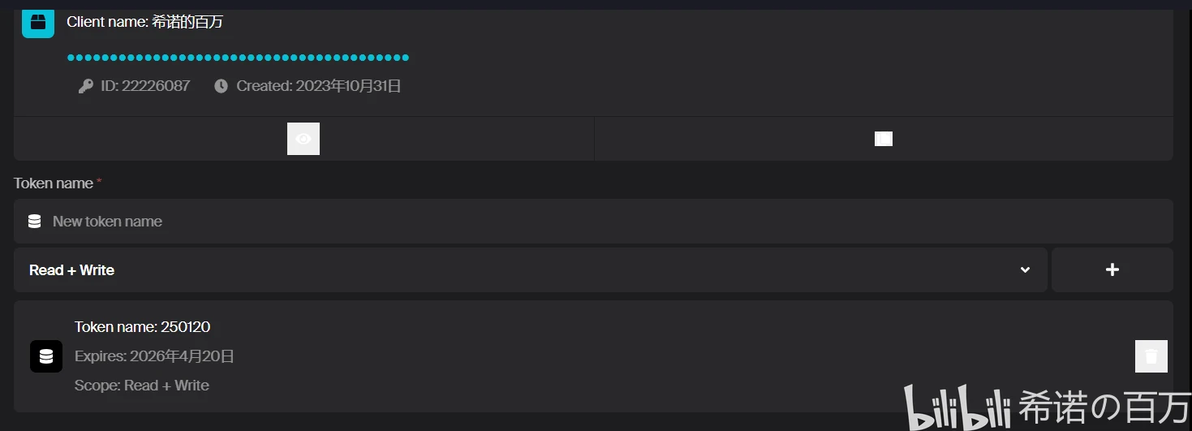1192x431 pixels.
Task: Click the Scope: Read + Write label
Action: click(141, 385)
